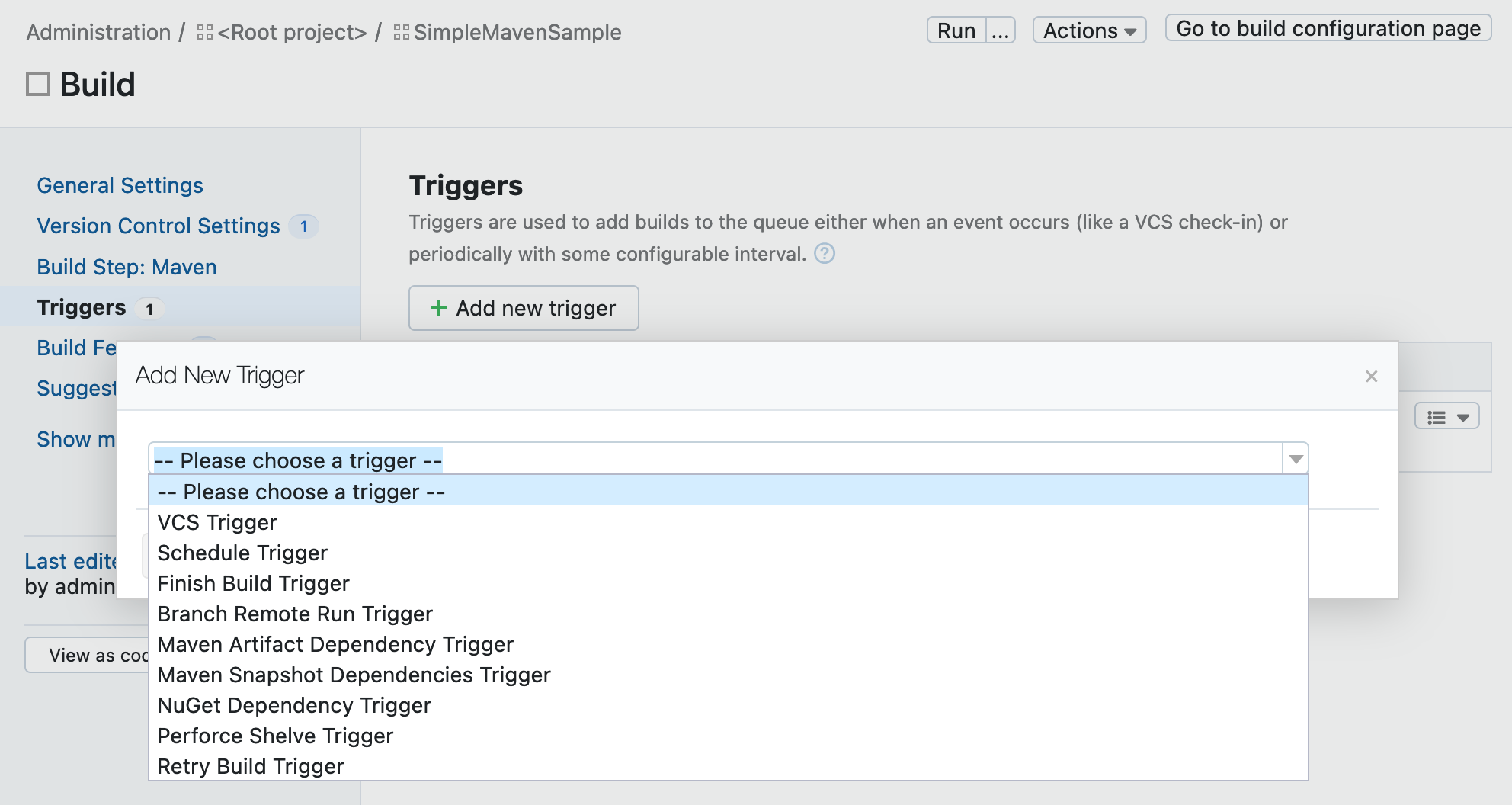Select the VCS Trigger option
1512x805 pixels.
pos(216,522)
